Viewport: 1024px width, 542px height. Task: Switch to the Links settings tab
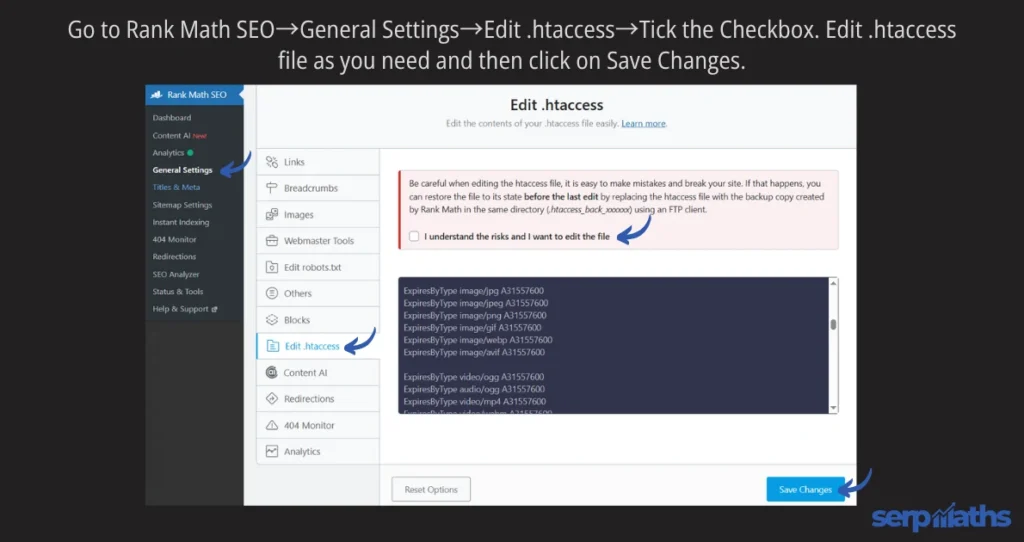(318, 162)
